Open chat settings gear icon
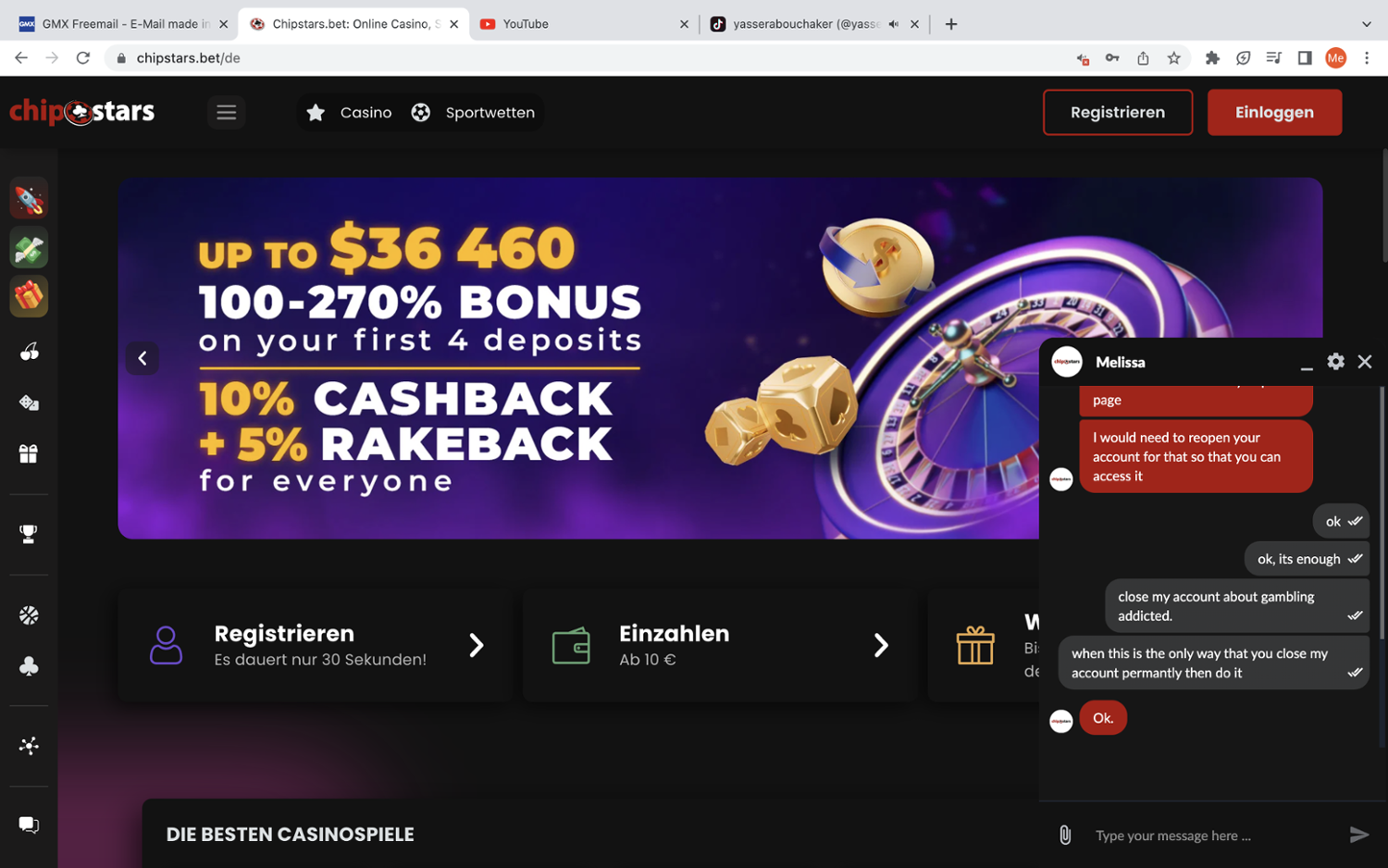The image size is (1388, 868). click(x=1335, y=362)
